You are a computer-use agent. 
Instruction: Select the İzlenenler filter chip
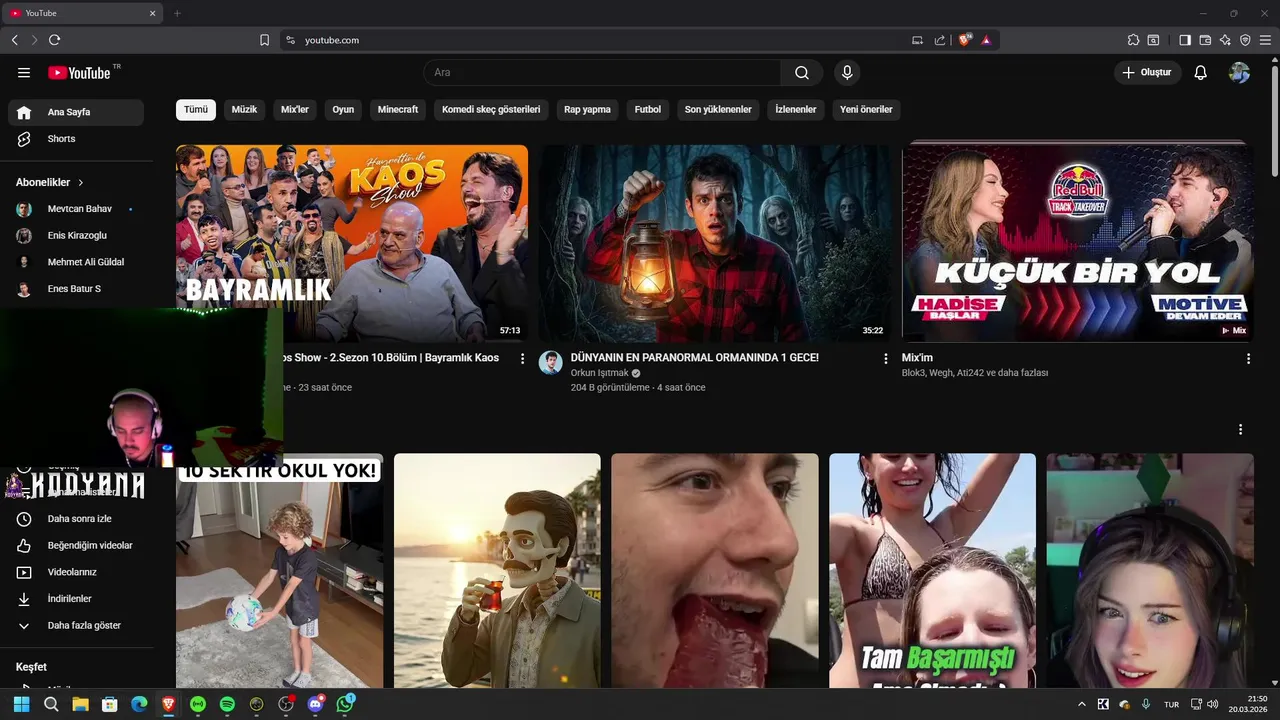coord(796,109)
